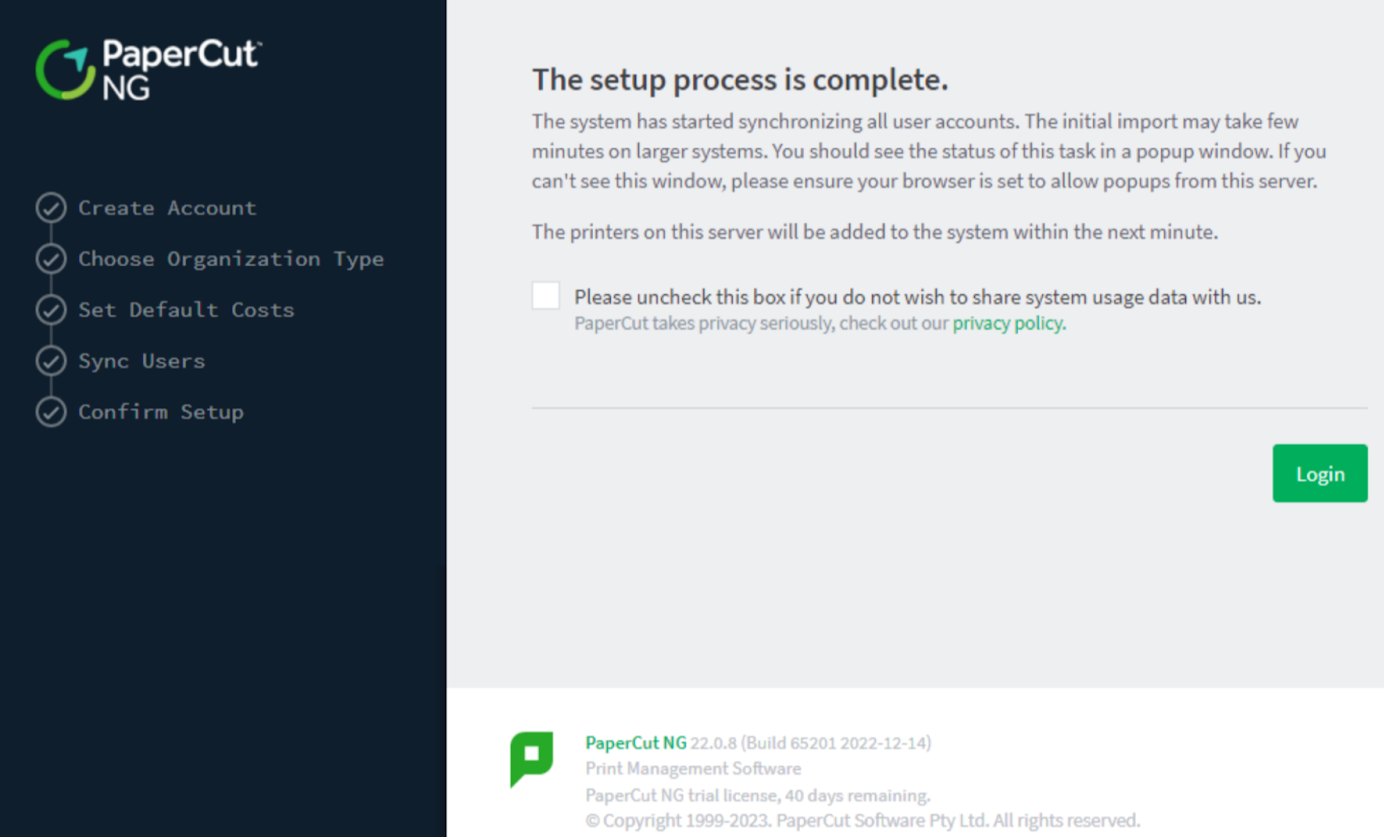
Task: Select the Sync Users step
Action: tap(141, 360)
